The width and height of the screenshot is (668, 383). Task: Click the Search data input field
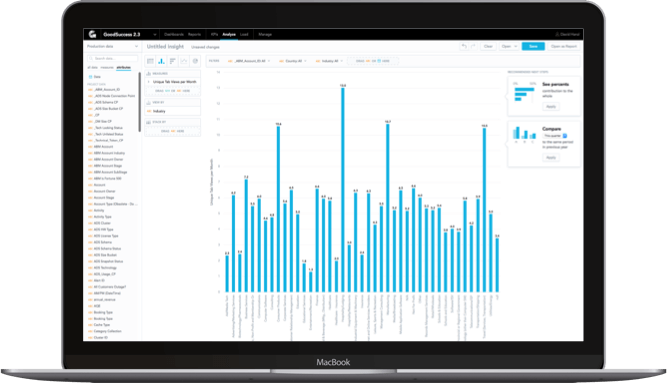112,58
